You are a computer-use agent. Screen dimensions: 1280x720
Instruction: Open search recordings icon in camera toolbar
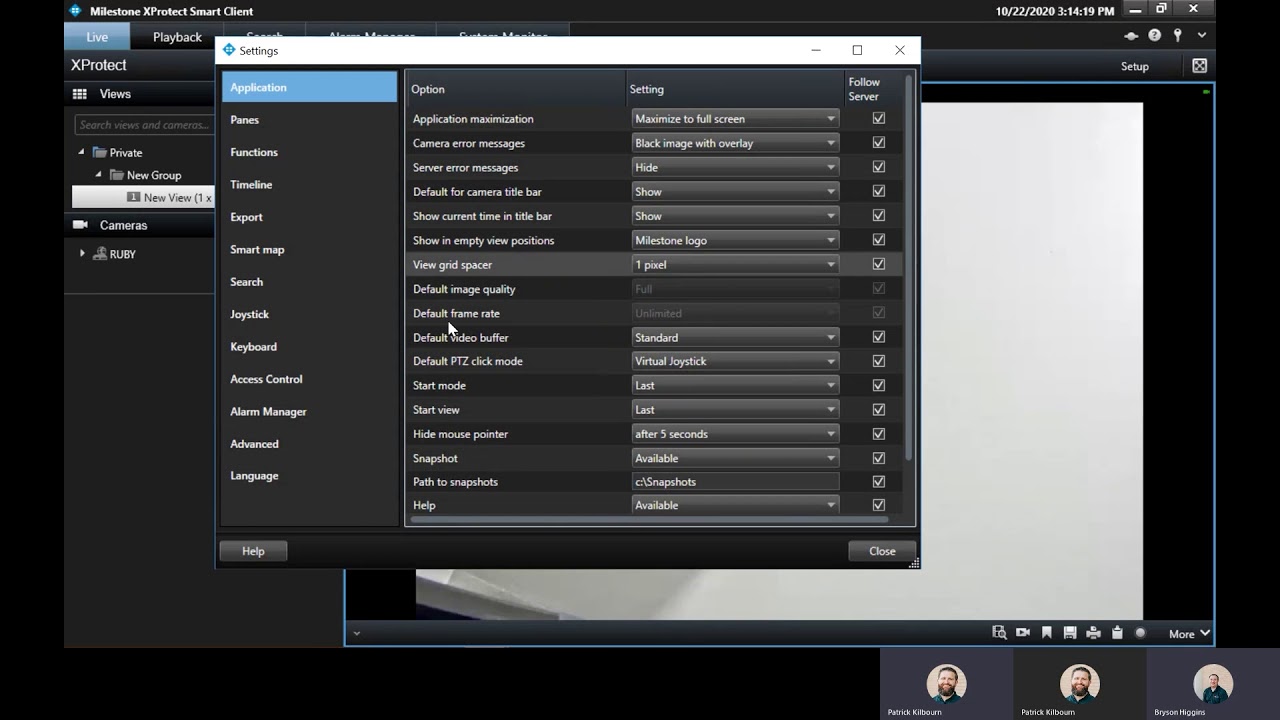999,633
